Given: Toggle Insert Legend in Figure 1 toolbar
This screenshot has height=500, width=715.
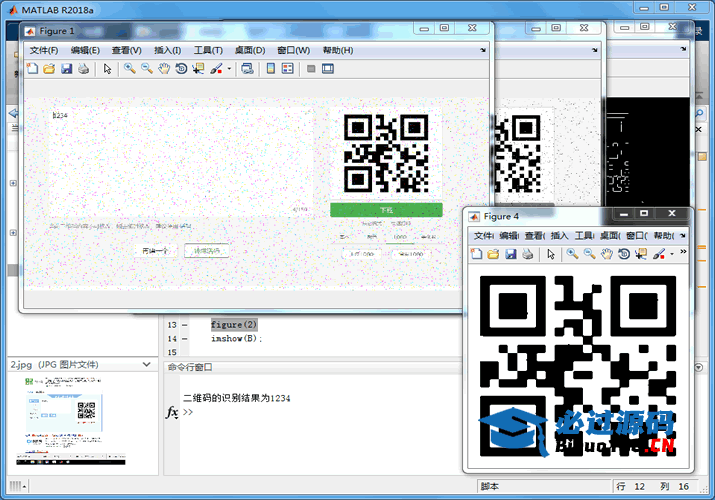Looking at the screenshot, I should 288,69.
